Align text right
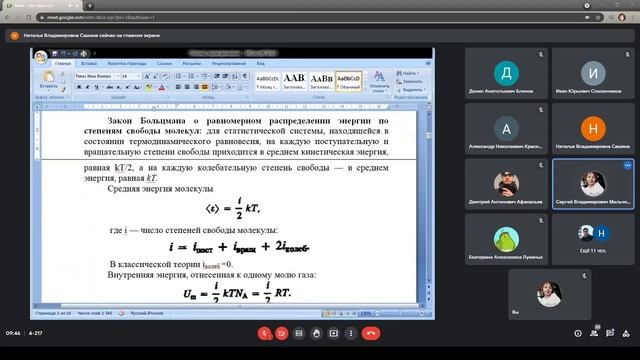This screenshot has height=360, width=640. point(196,87)
